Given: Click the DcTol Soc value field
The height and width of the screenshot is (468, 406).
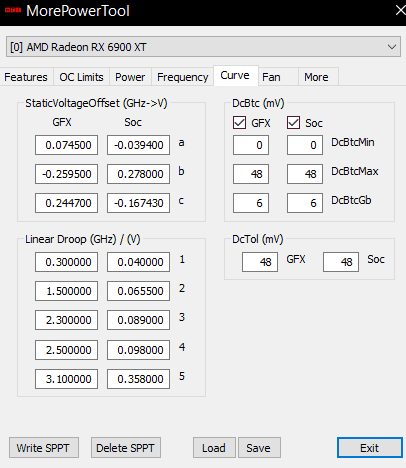Looking at the screenshot, I should [x=341, y=262].
